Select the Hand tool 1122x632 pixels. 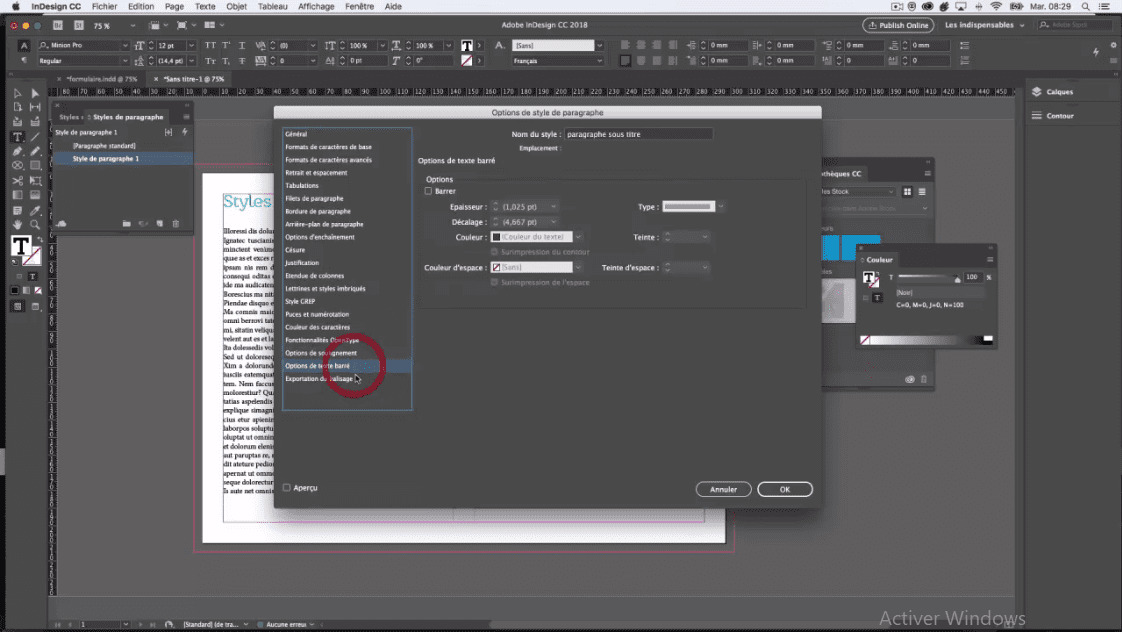coord(18,225)
